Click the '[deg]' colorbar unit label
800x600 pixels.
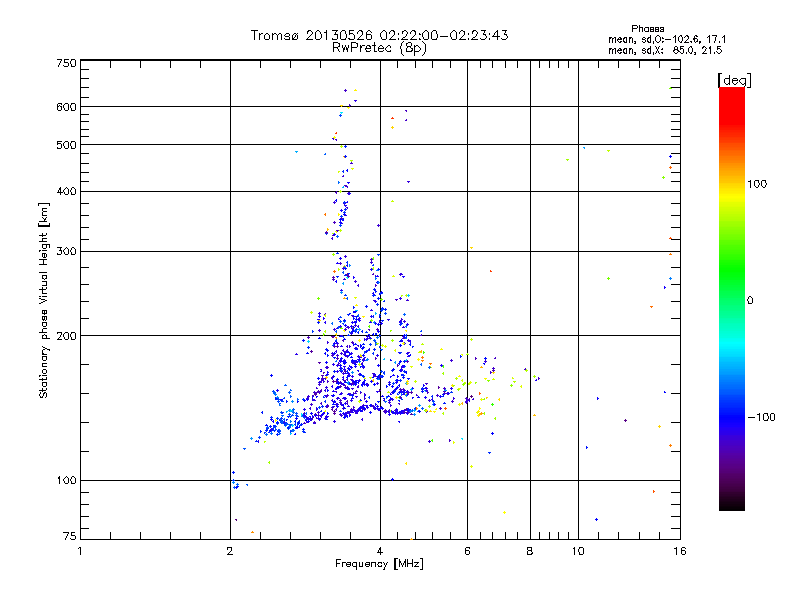point(734,80)
